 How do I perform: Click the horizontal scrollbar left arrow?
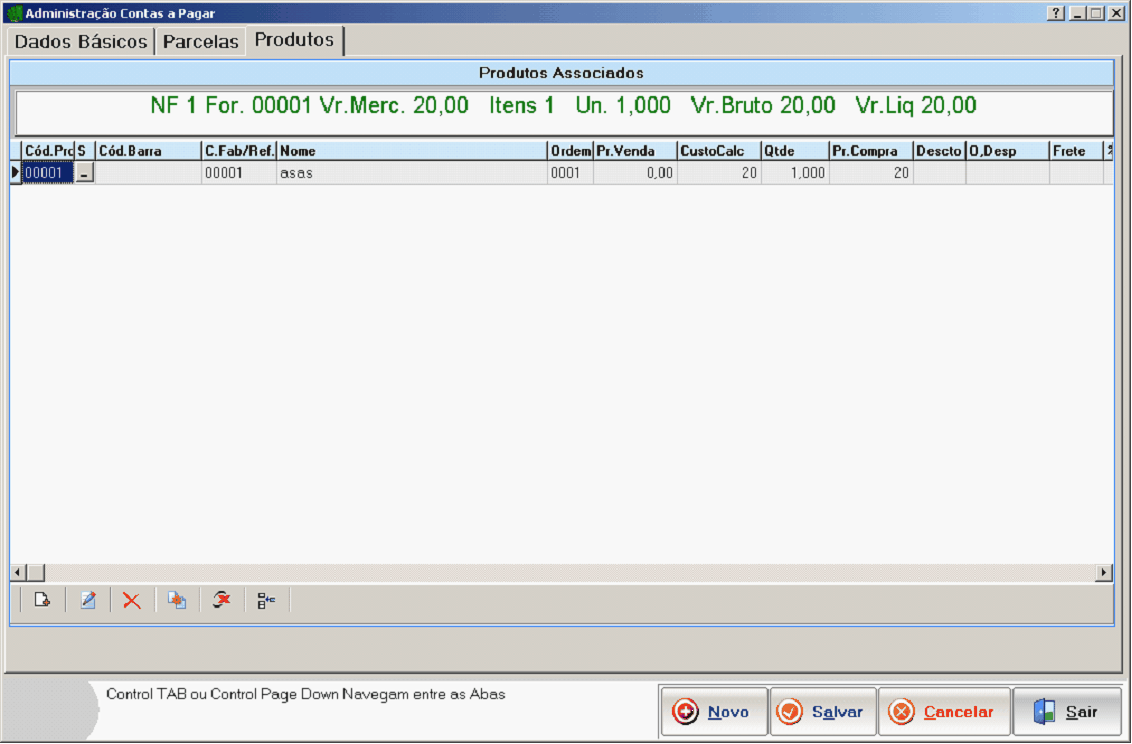coord(18,573)
